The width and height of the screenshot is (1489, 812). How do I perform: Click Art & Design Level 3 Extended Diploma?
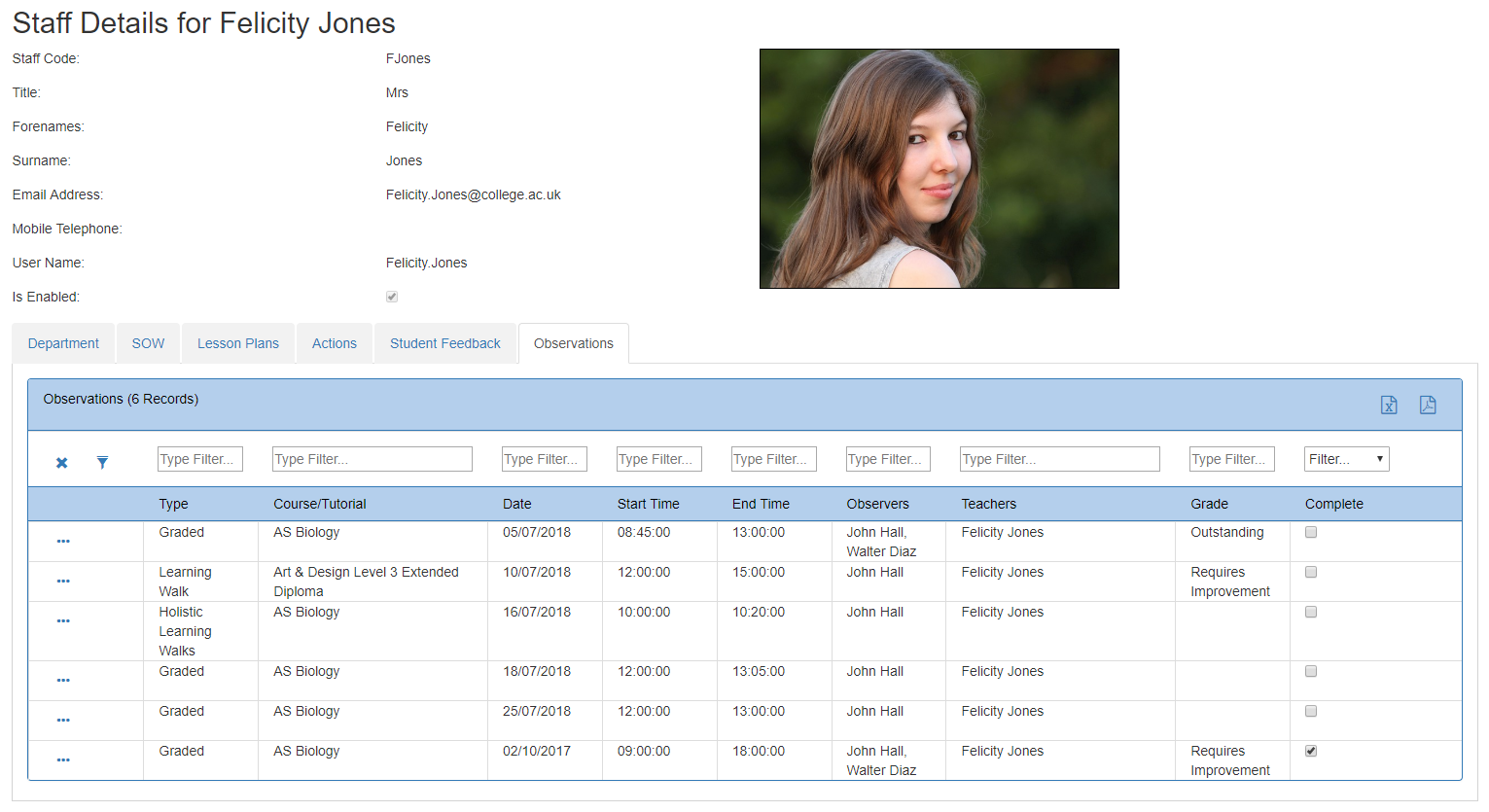click(x=366, y=582)
